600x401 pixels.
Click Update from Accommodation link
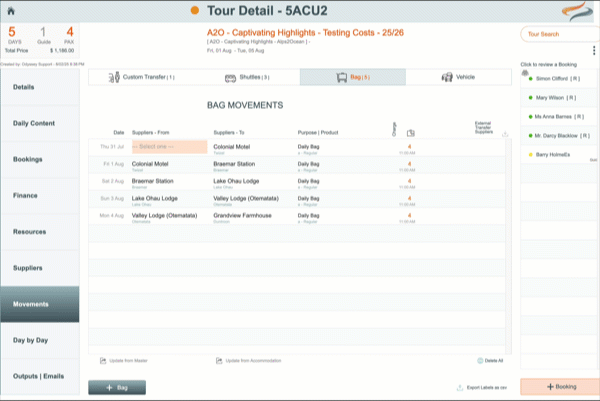point(253,360)
